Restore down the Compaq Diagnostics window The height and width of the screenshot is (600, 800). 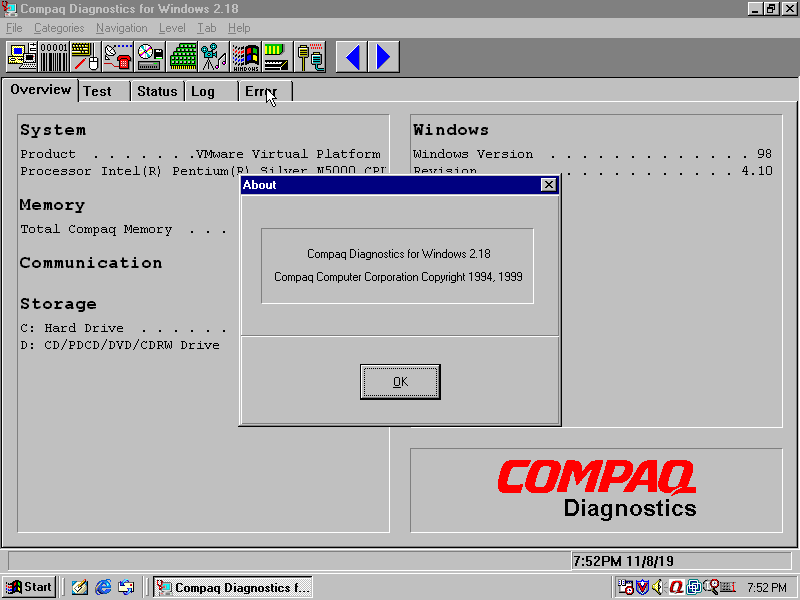pyautogui.click(x=771, y=9)
